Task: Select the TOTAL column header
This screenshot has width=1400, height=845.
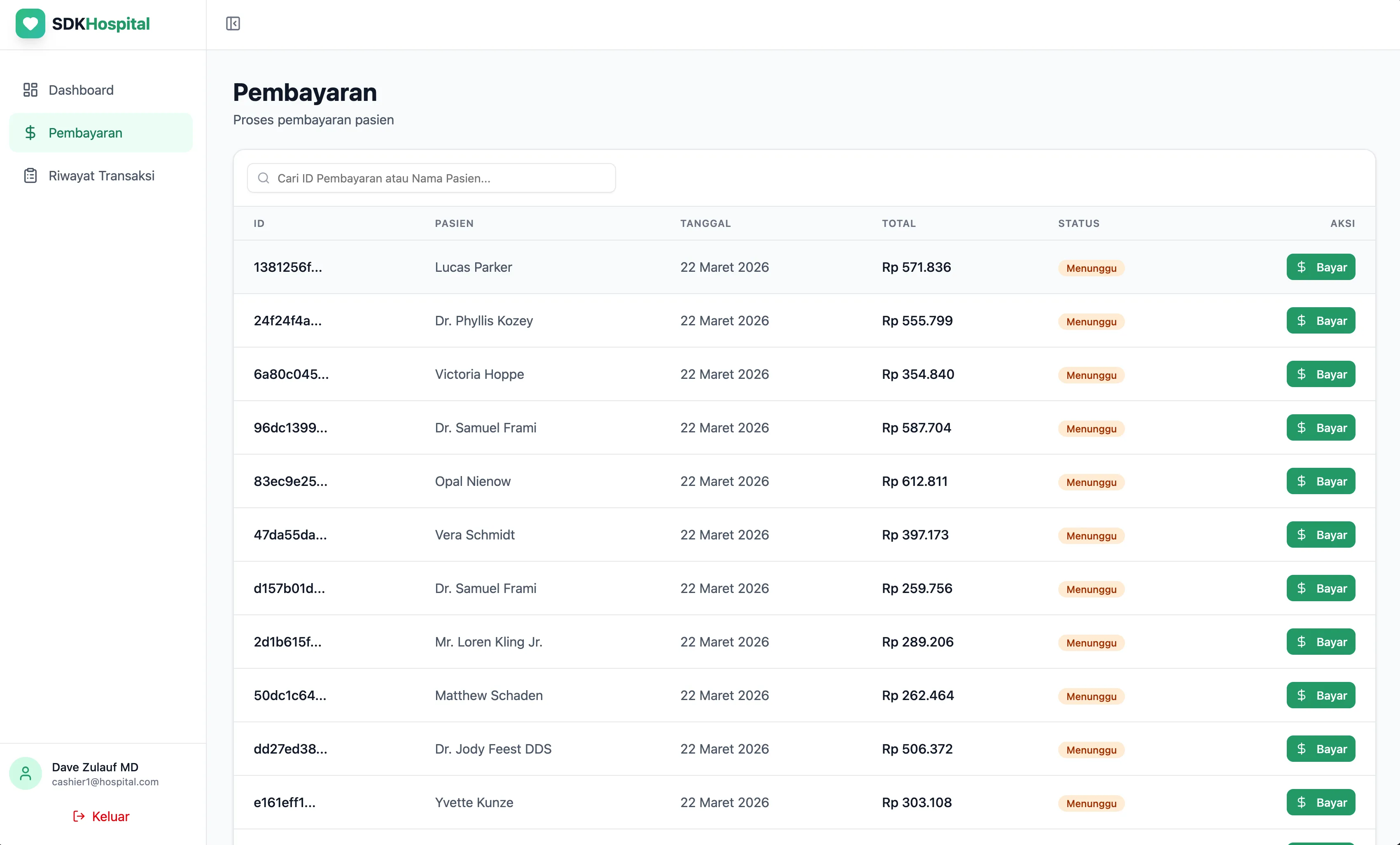Action: point(899,223)
